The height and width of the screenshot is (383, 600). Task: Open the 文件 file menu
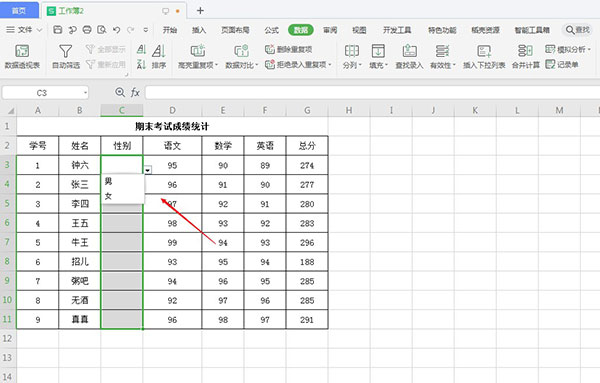point(24,30)
